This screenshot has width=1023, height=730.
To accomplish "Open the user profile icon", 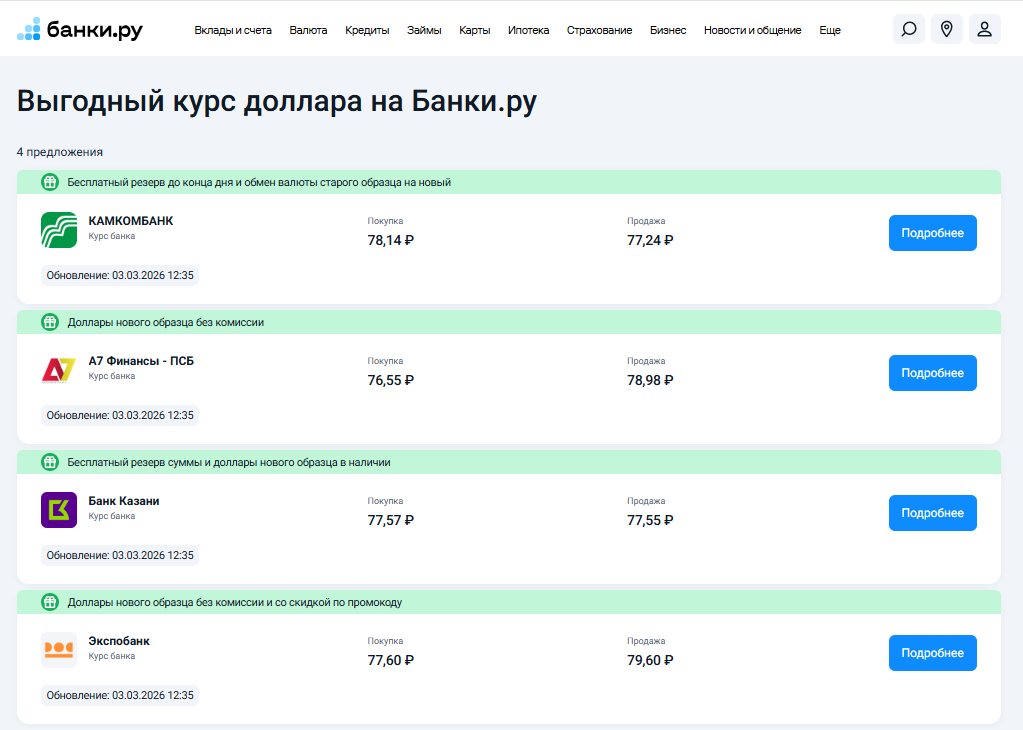I will coord(984,29).
